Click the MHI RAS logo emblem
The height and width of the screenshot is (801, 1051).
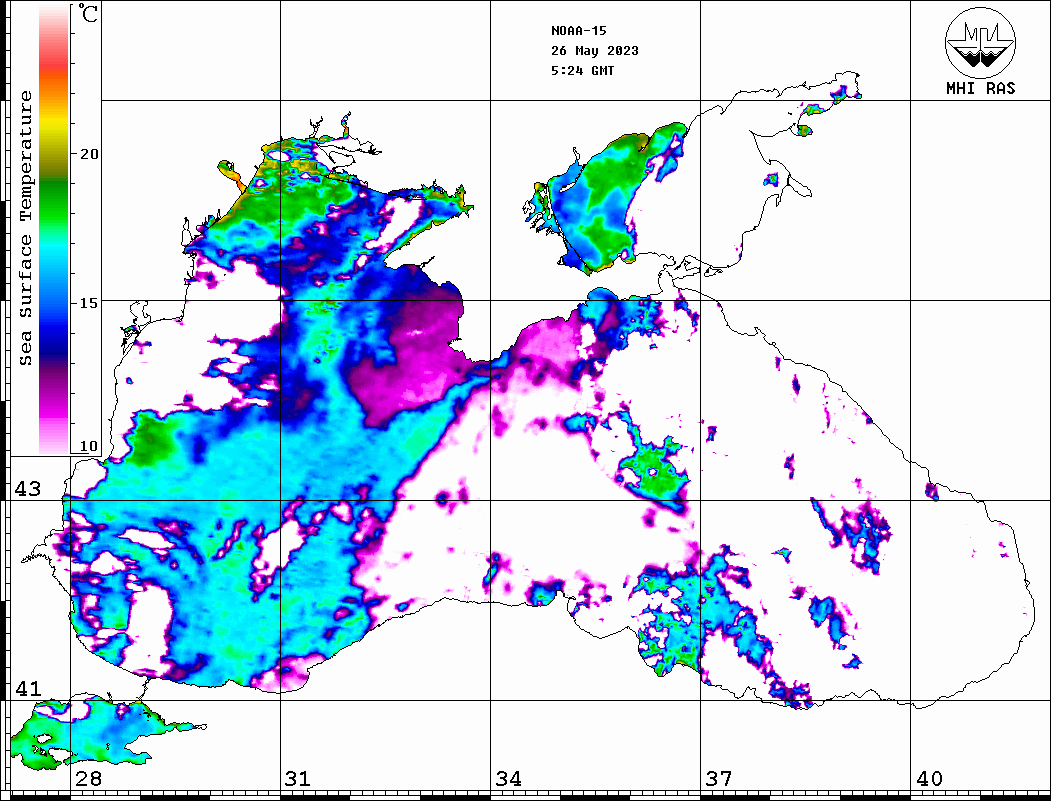click(980, 43)
